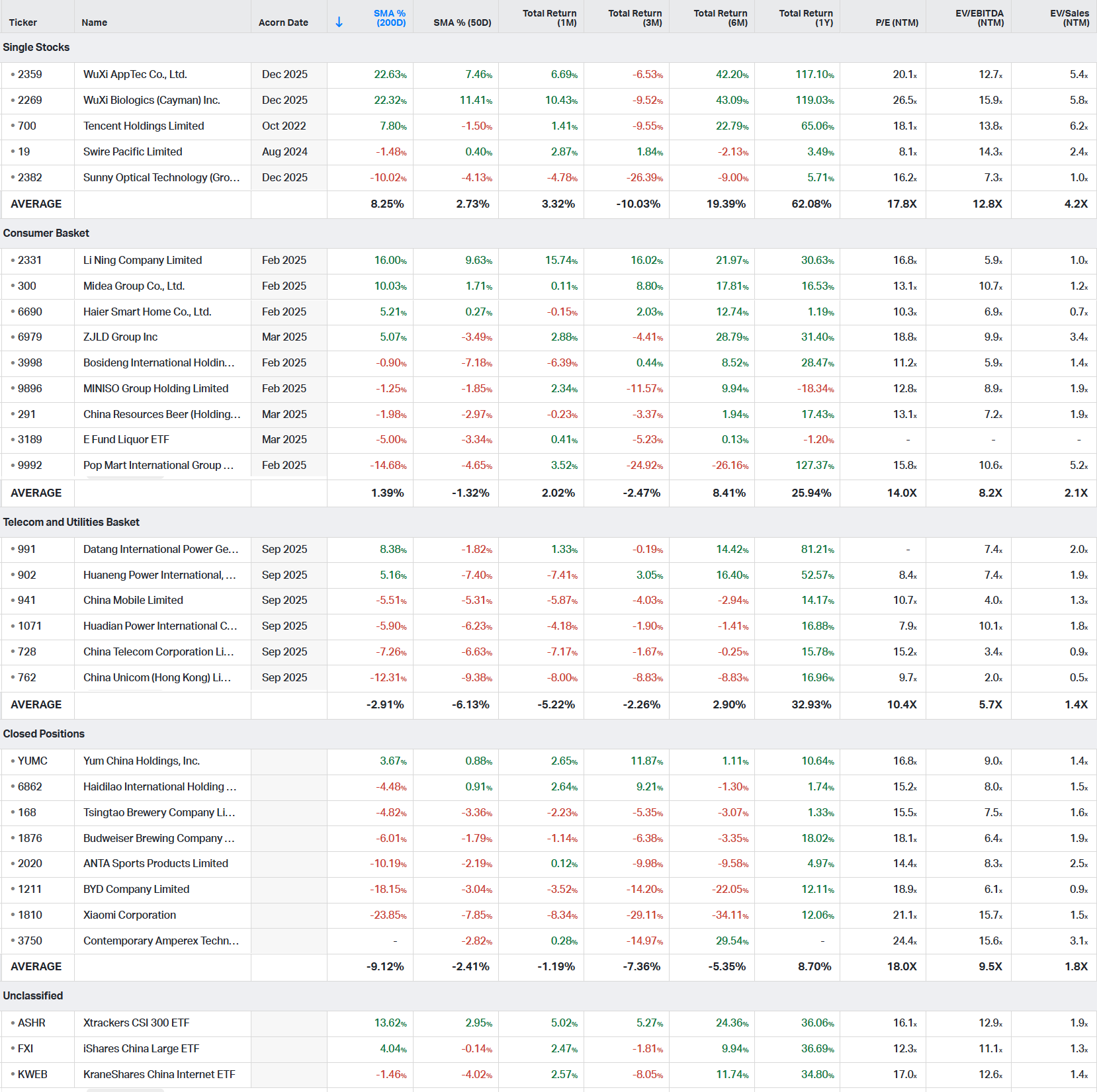This screenshot has width=1097, height=1092.
Task: Sort by EV/EBITDA (NTM) column header
Action: click(x=979, y=18)
